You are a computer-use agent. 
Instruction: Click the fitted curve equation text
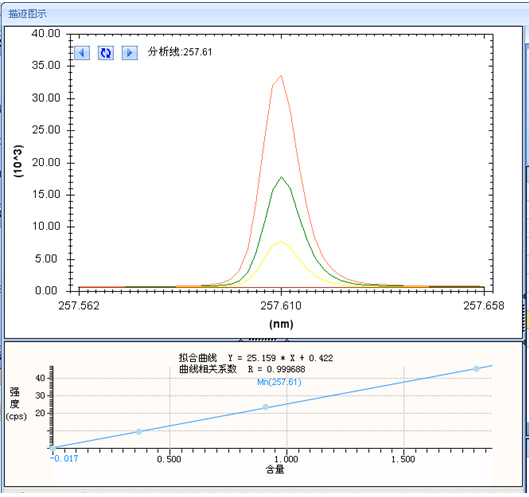click(x=256, y=358)
